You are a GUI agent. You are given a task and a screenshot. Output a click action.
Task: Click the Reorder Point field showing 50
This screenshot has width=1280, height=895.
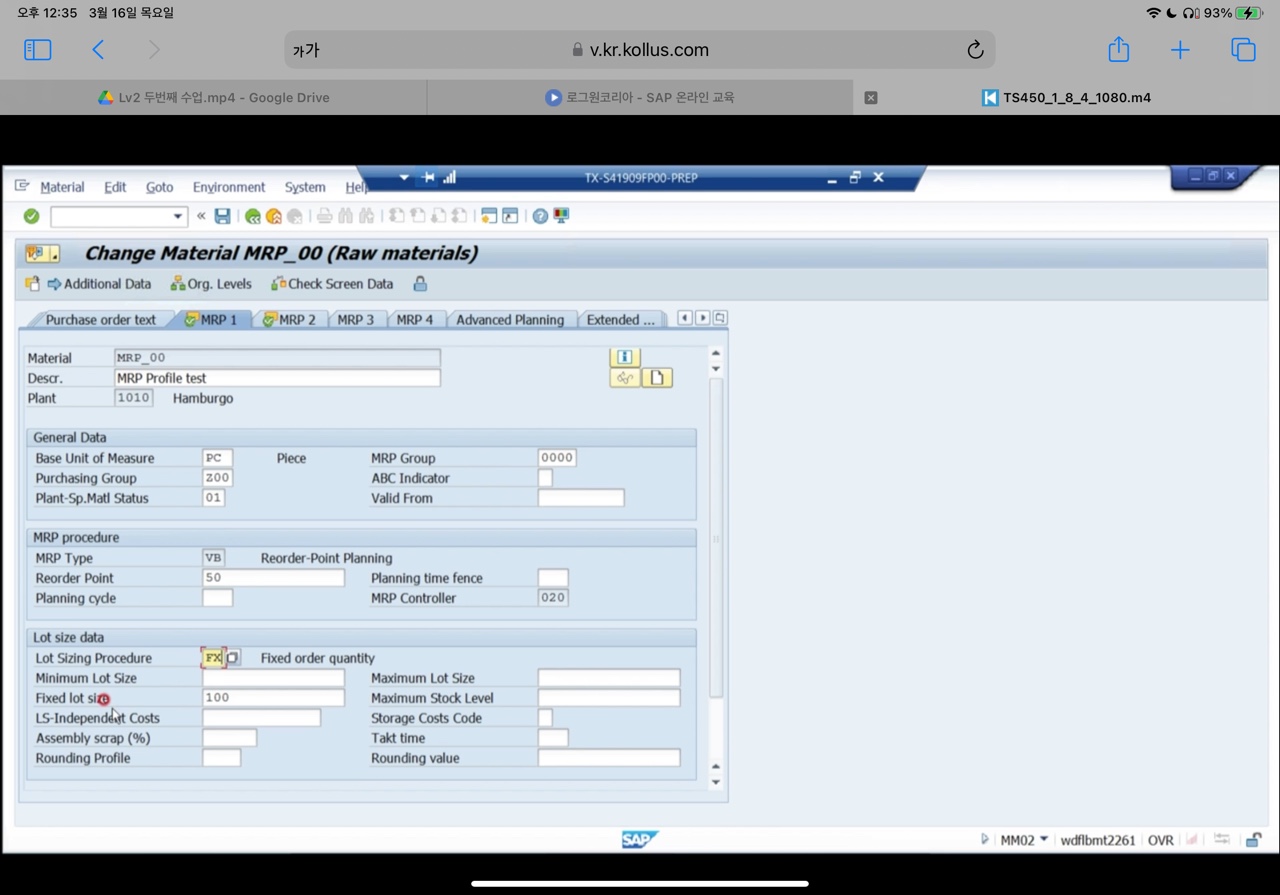coord(273,578)
